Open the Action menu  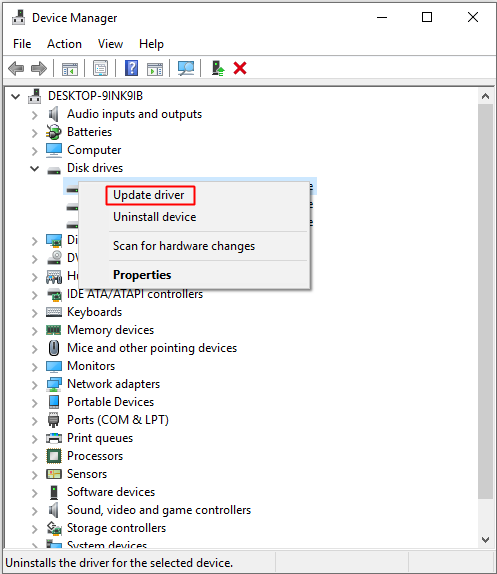(x=64, y=44)
